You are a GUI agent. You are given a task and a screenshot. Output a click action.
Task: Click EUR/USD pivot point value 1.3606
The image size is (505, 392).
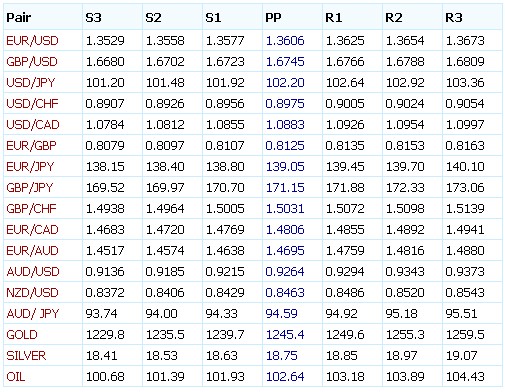[x=285, y=41]
